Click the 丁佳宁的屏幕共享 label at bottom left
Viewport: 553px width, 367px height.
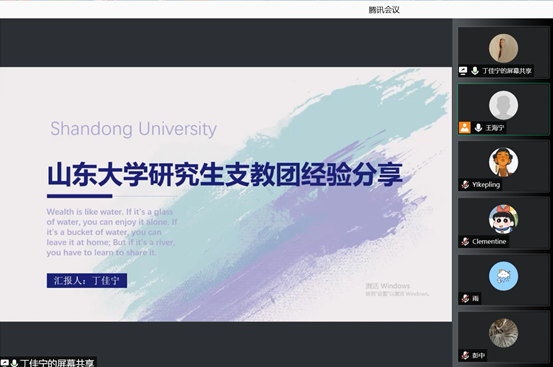tap(56, 363)
